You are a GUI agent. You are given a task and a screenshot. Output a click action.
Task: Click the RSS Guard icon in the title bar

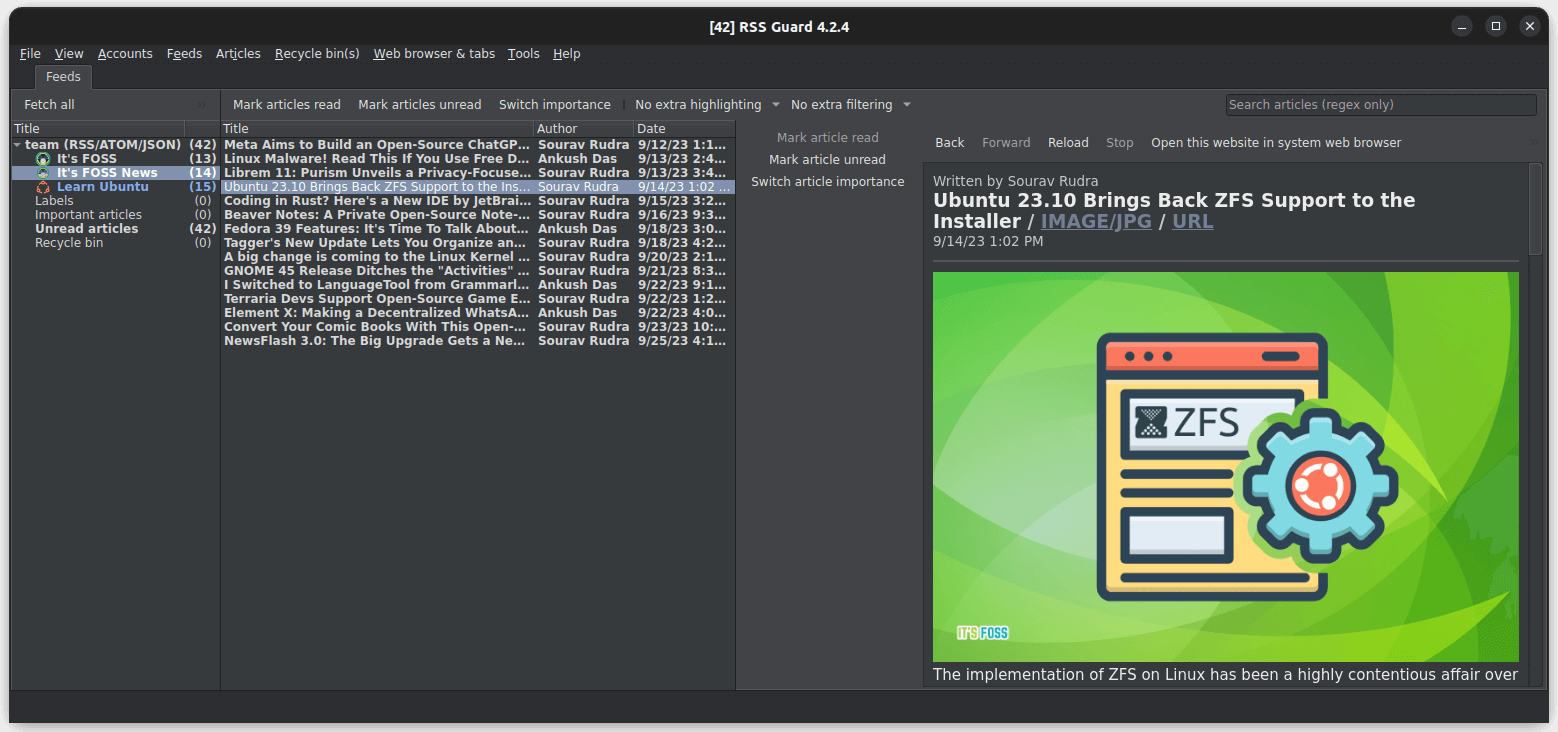[x=27, y=27]
